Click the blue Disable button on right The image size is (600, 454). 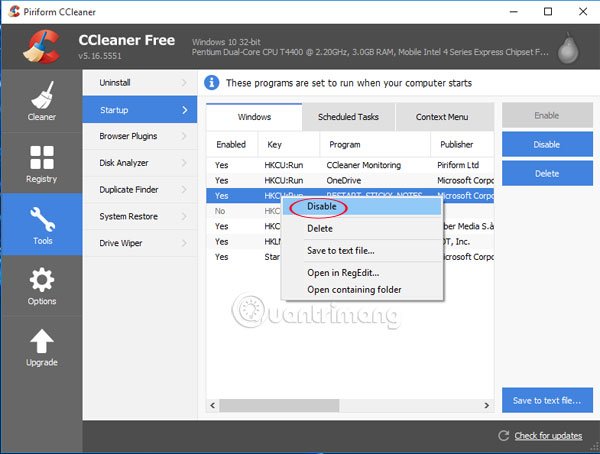tap(547, 144)
